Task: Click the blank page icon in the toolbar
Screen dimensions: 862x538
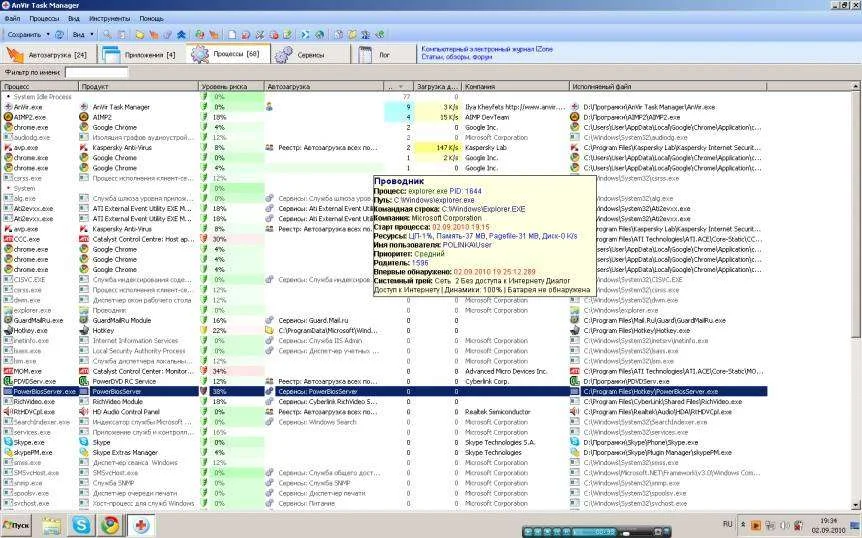Action: (232, 35)
